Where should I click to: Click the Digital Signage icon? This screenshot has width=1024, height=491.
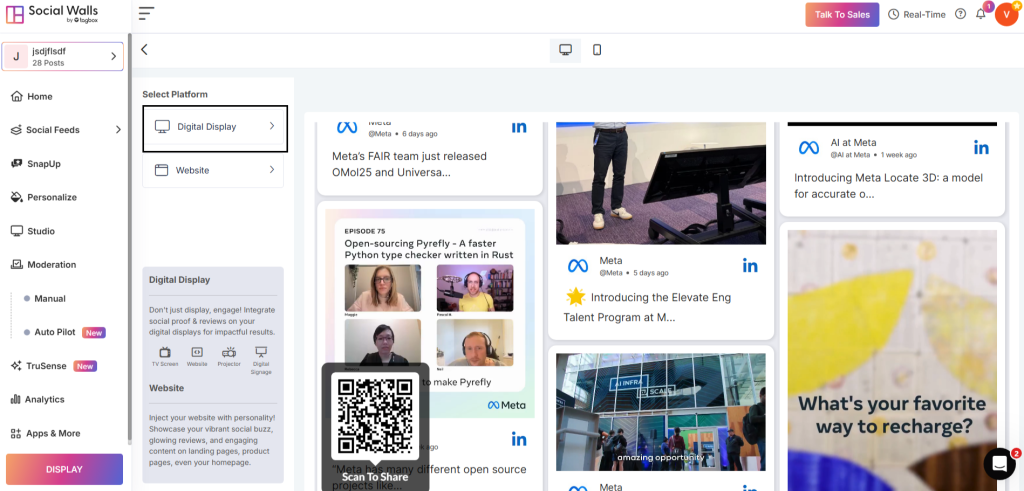[261, 351]
